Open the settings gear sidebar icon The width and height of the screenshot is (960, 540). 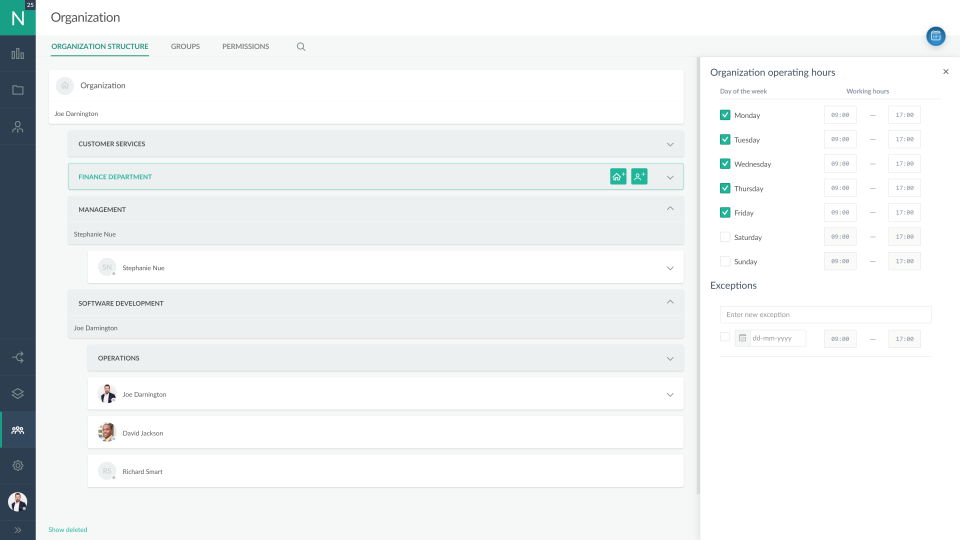18,466
